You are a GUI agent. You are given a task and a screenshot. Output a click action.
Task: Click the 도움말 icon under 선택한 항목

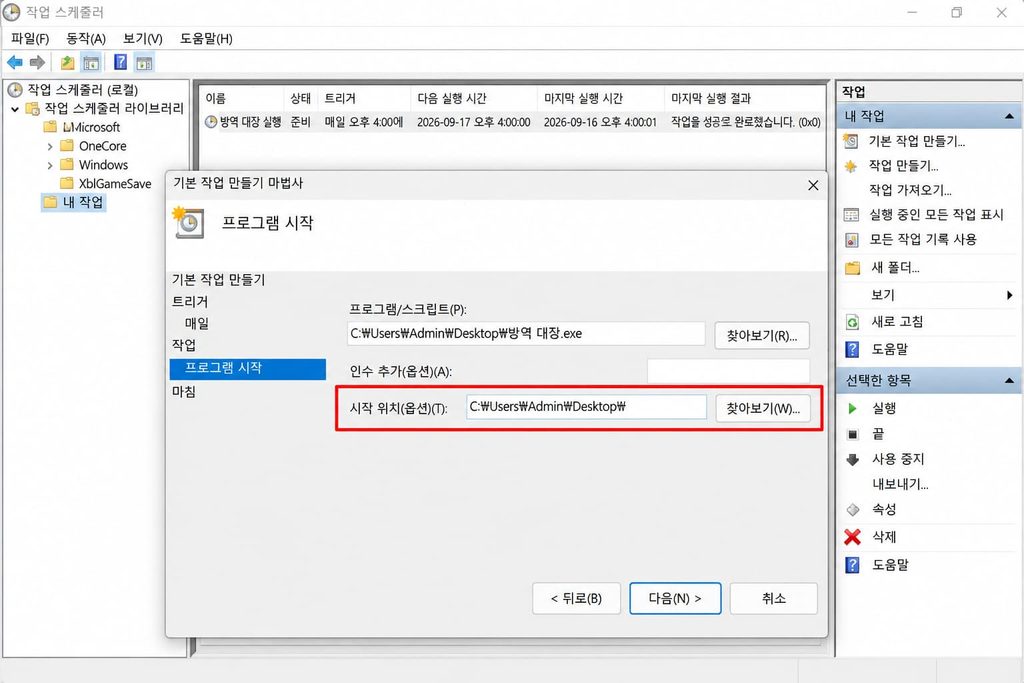[x=852, y=565]
